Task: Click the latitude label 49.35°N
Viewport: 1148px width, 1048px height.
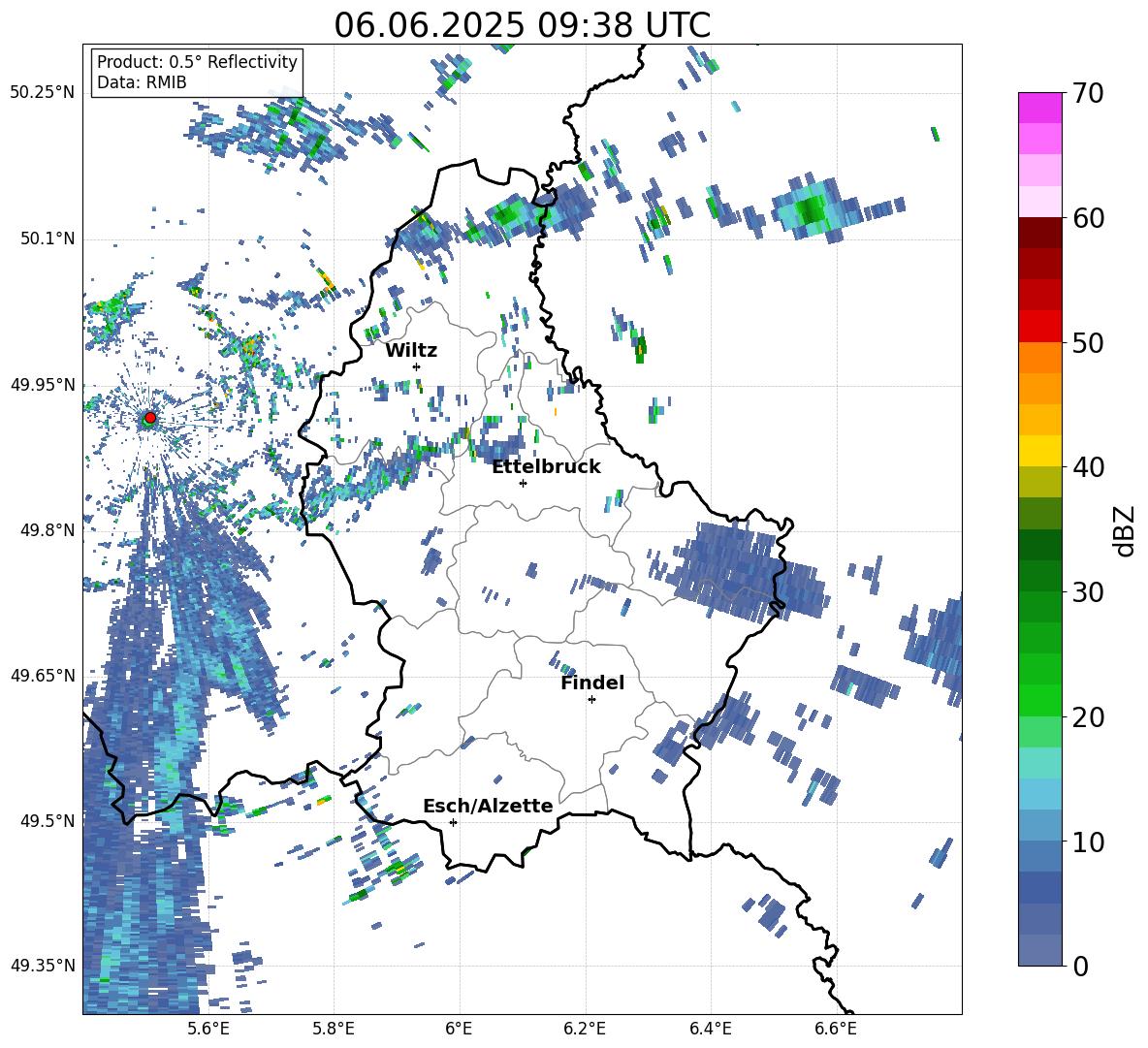Action: tap(43, 966)
